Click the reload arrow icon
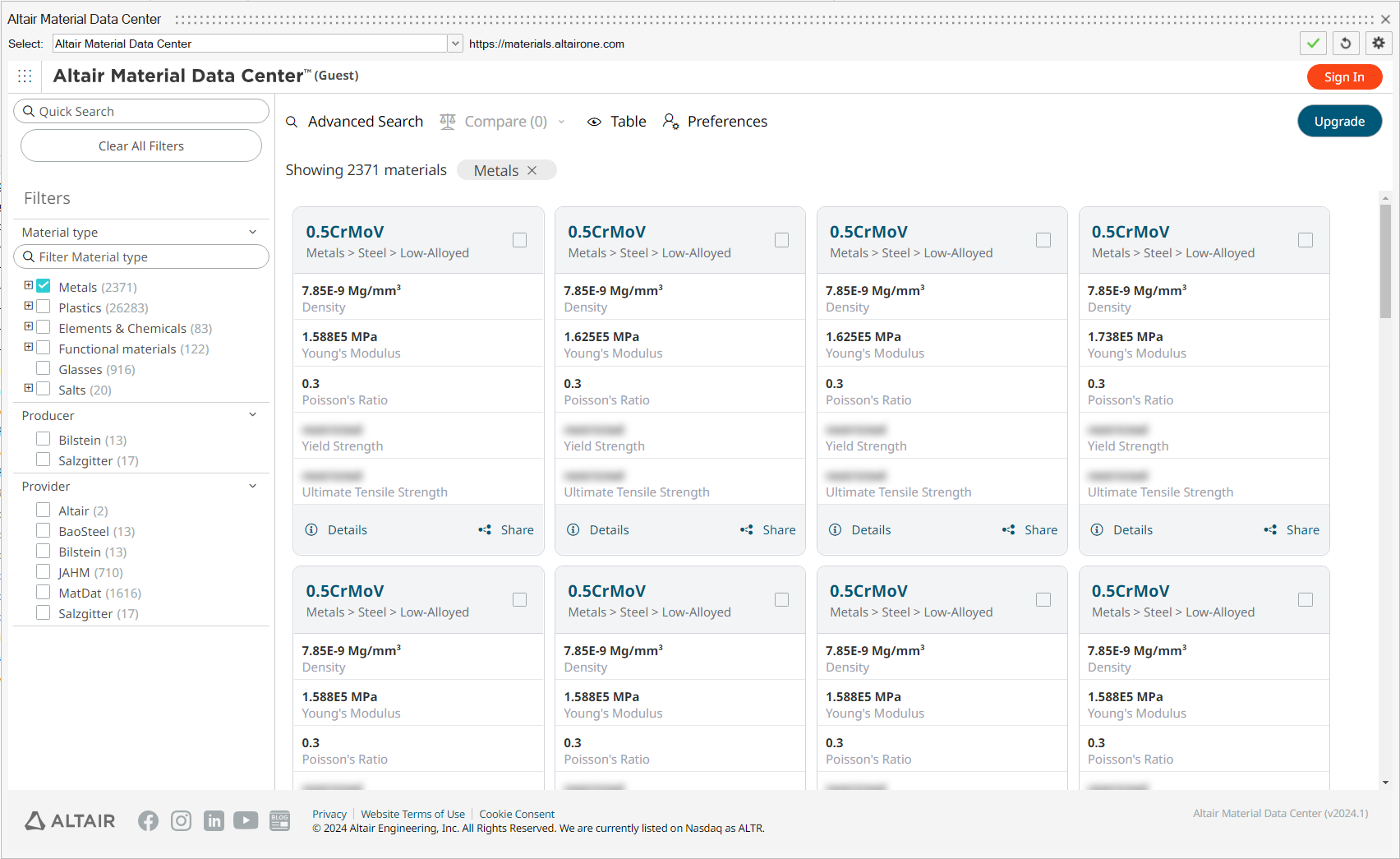 click(x=1346, y=44)
